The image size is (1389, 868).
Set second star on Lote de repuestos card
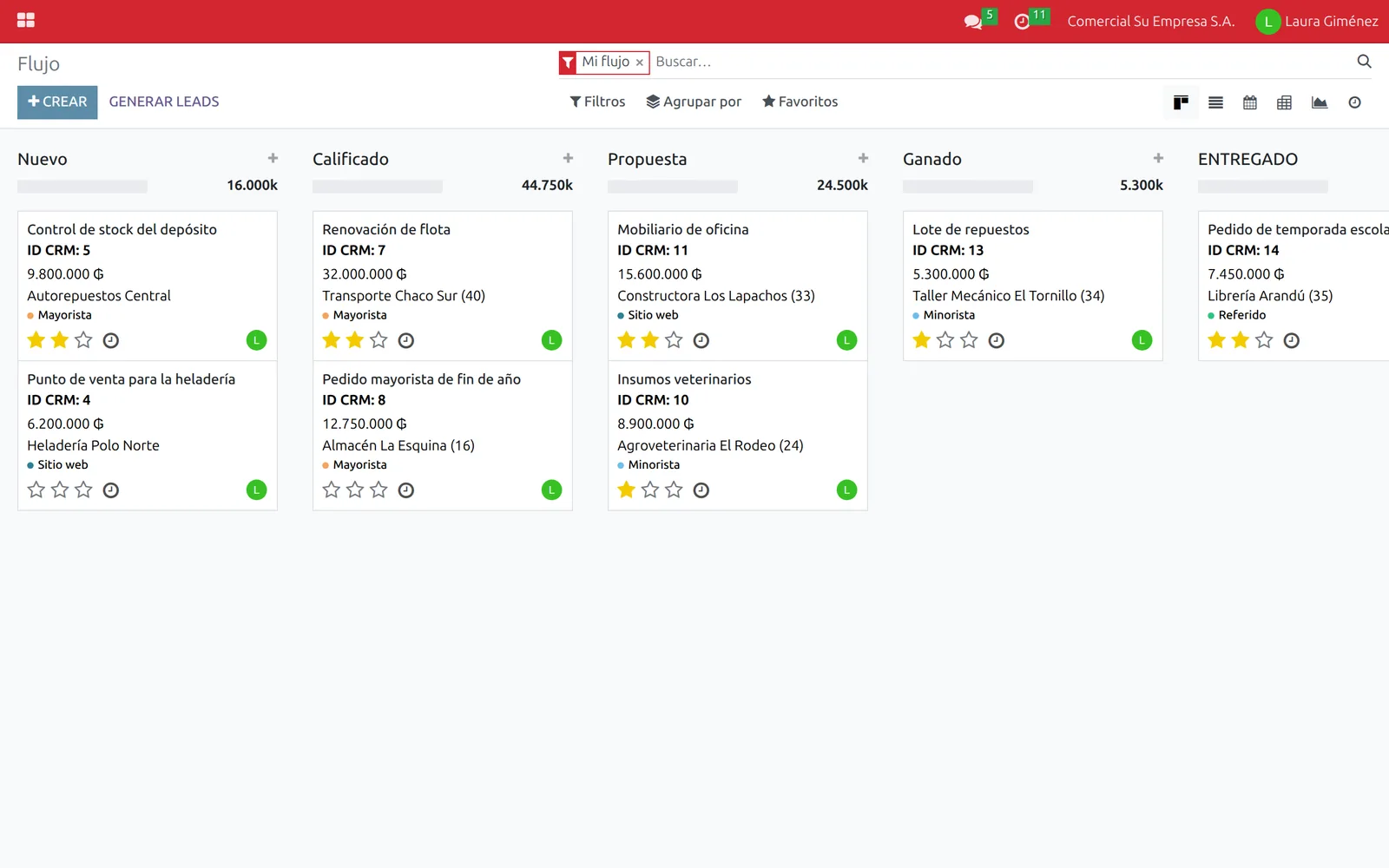945,340
